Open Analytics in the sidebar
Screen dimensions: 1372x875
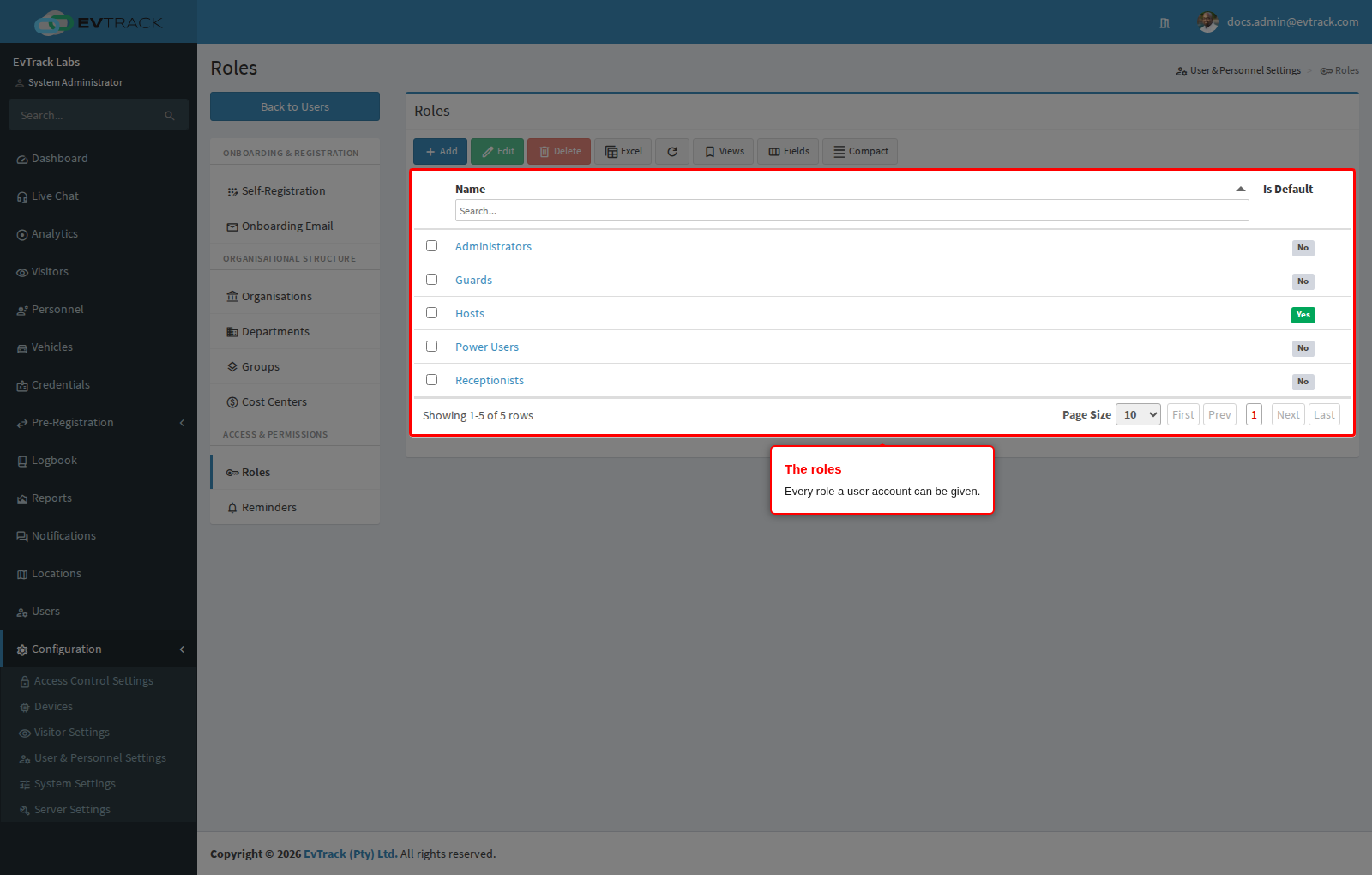click(x=99, y=234)
